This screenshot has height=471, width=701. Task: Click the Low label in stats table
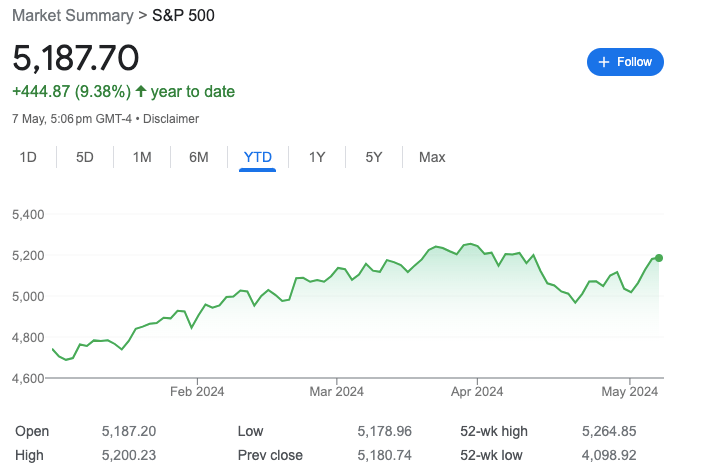pos(250,431)
